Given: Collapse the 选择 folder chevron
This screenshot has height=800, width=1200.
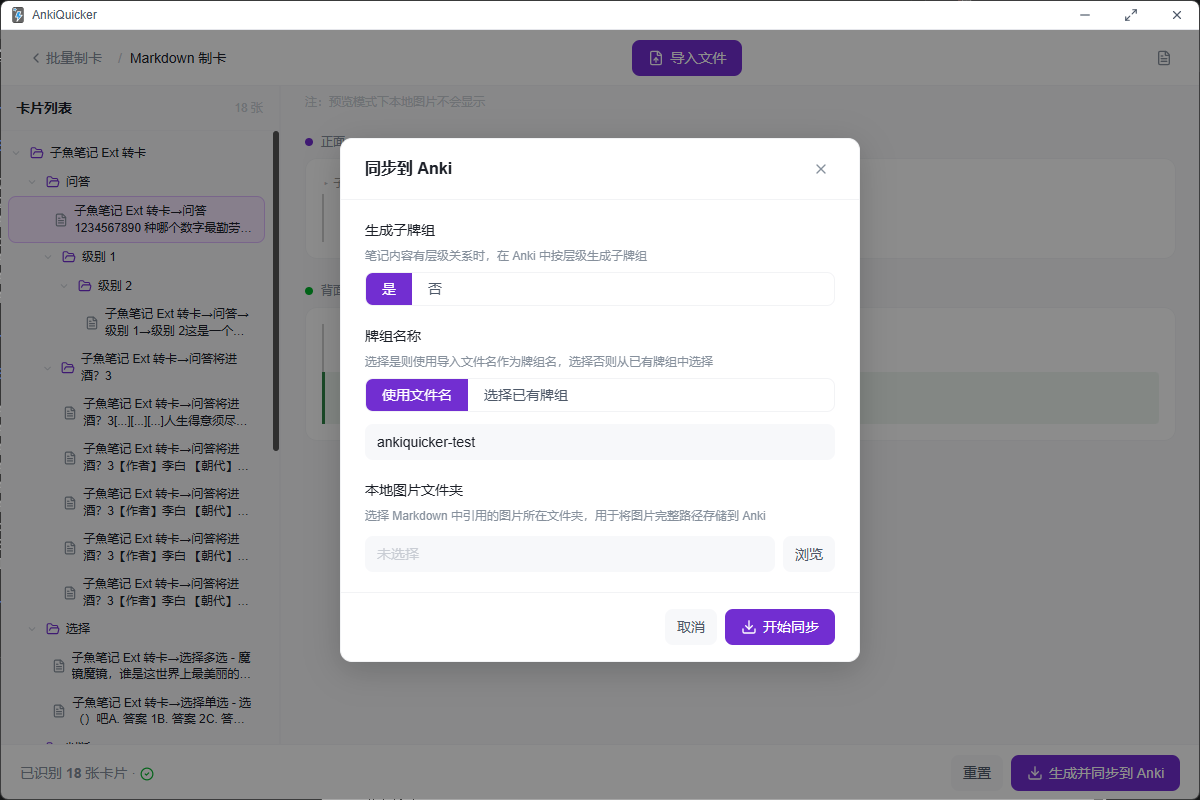Looking at the screenshot, I should point(33,629).
